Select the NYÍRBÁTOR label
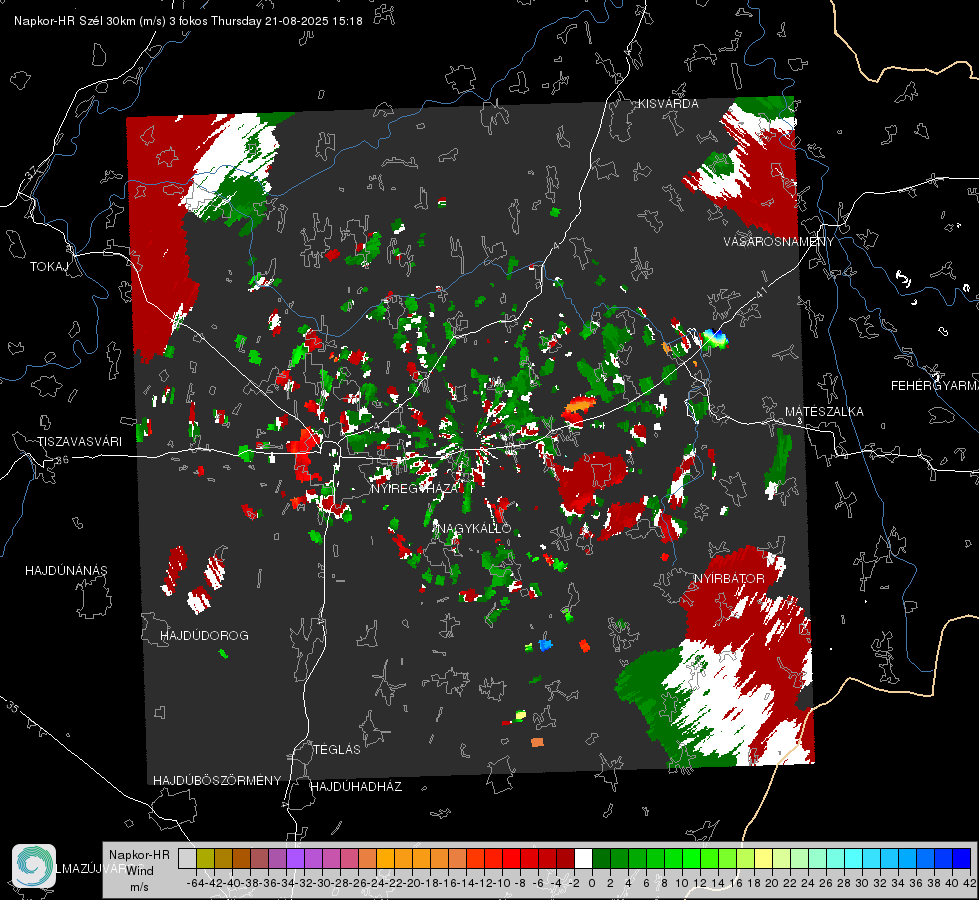979x900 pixels. click(729, 578)
